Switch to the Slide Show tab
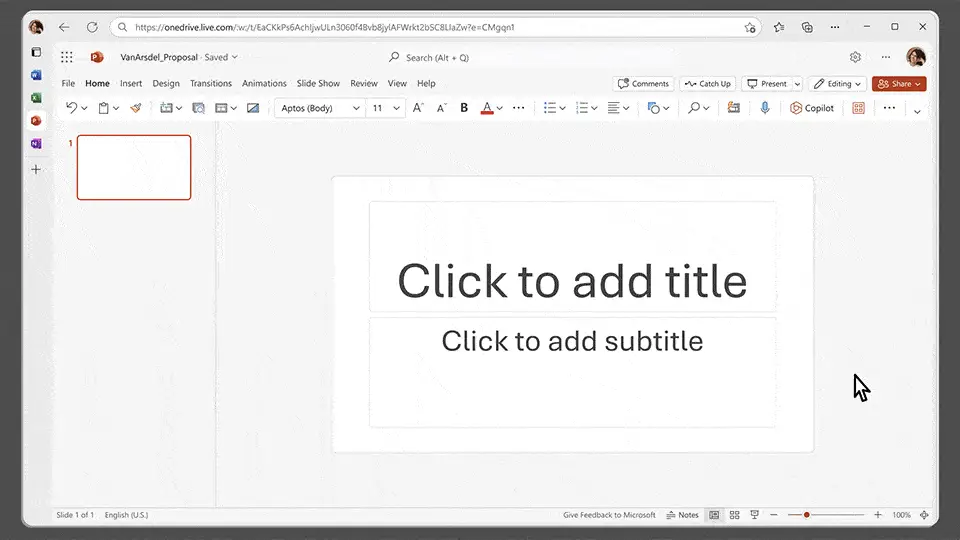The width and height of the screenshot is (960, 540). point(318,83)
